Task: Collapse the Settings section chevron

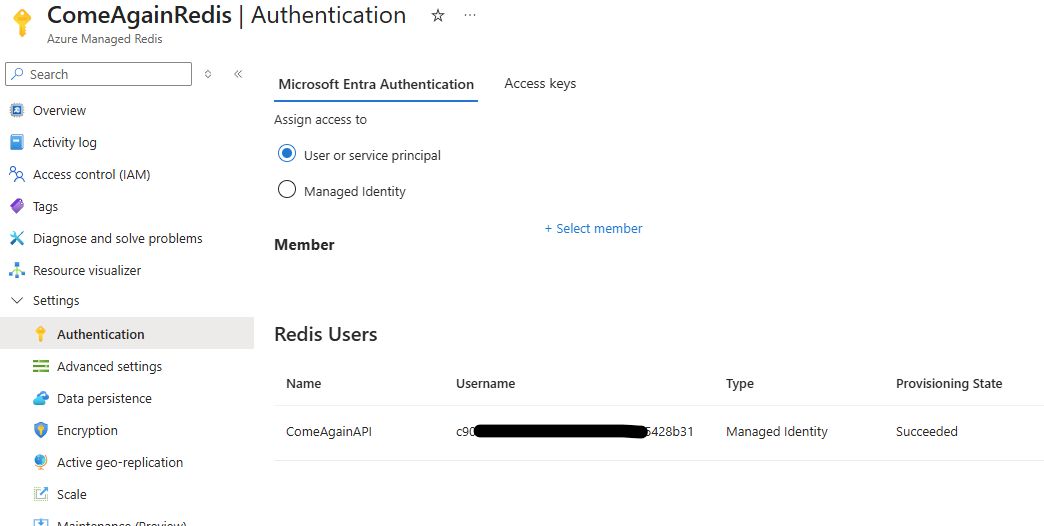Action: point(17,300)
